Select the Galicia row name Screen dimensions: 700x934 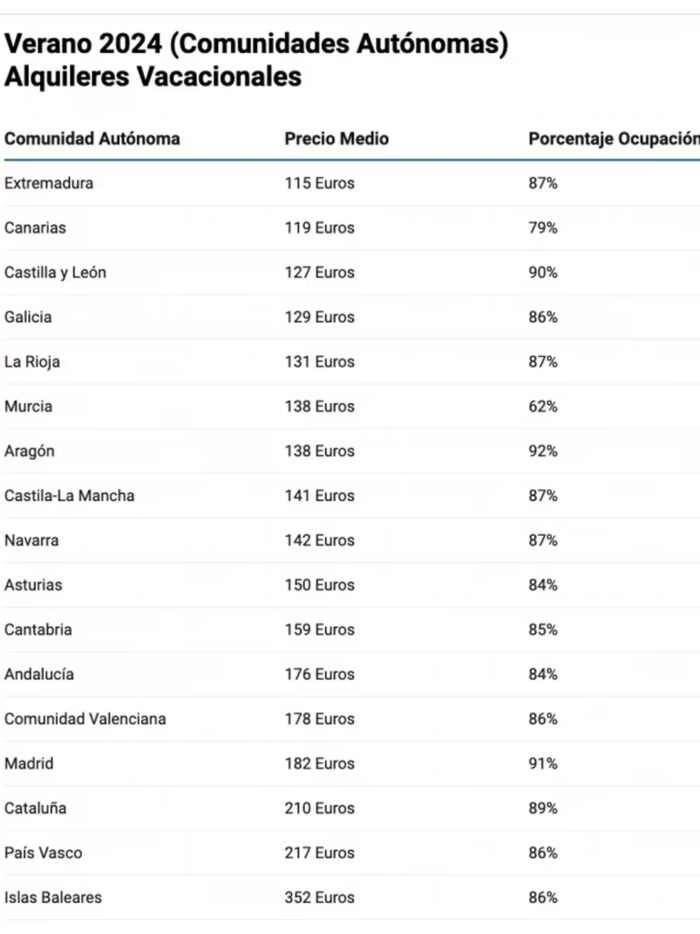28,317
